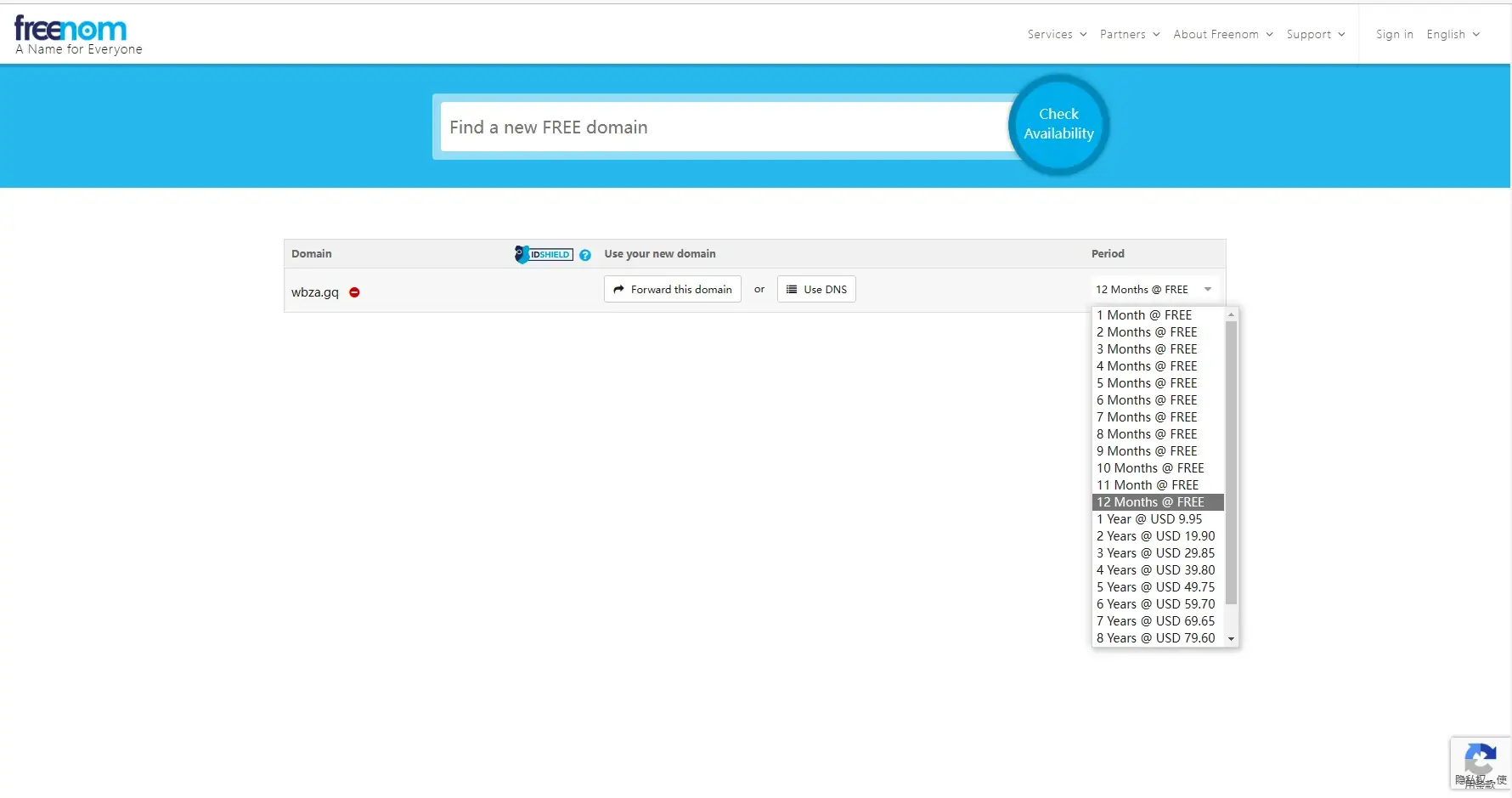
Task: Expand the About Freenom menu
Action: 1222,35
